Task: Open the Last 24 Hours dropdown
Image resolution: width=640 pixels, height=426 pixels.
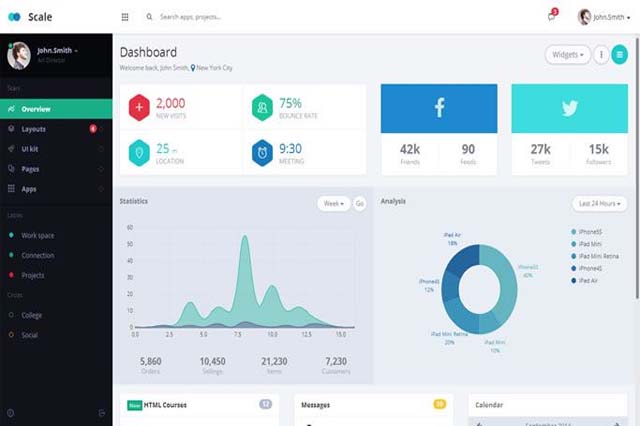Action: (600, 203)
